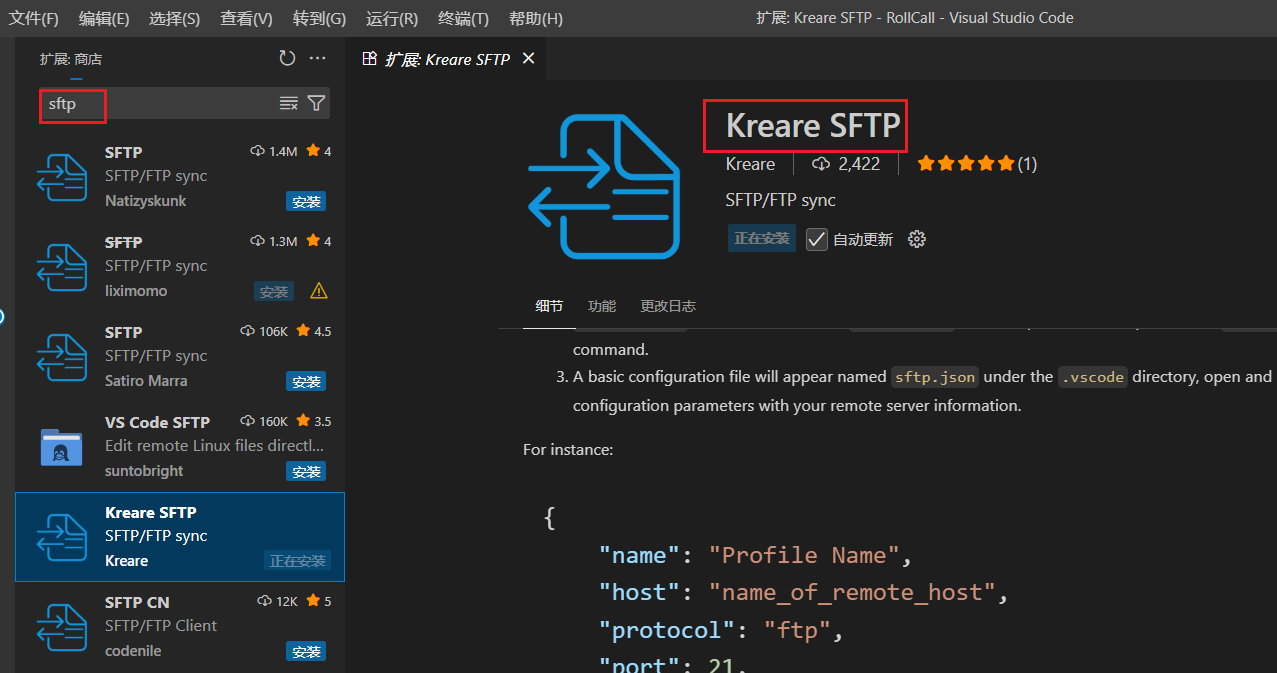Install codenile's SFTP CN extension
1277x673 pixels.
pos(306,651)
